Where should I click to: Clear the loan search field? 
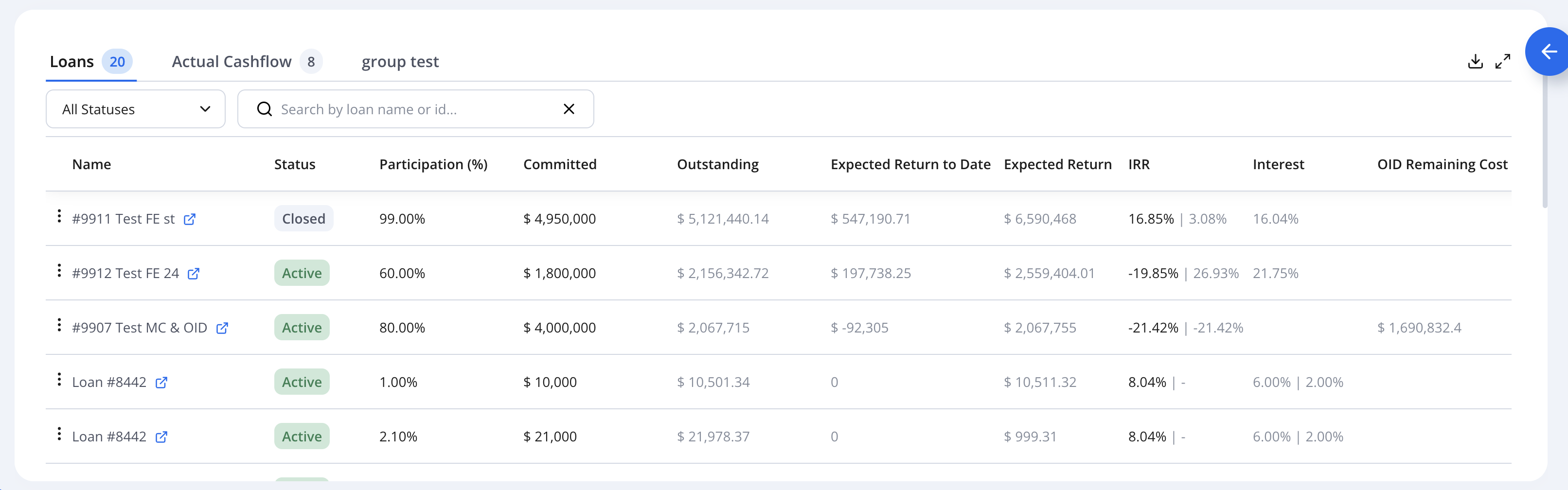coord(569,109)
